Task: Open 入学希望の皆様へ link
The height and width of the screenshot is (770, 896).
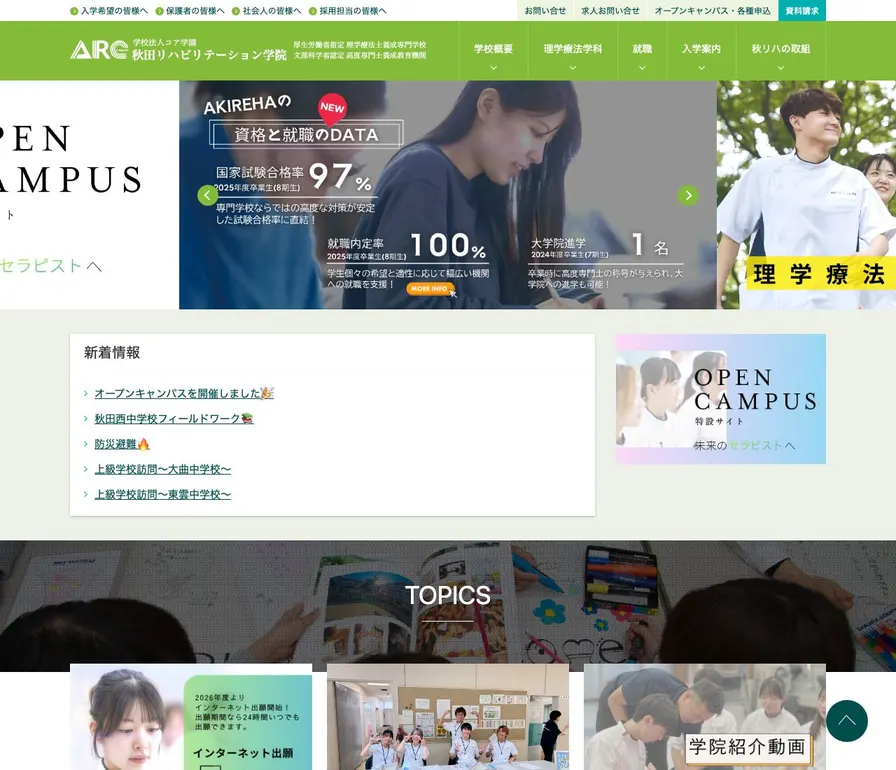Action: 114,11
